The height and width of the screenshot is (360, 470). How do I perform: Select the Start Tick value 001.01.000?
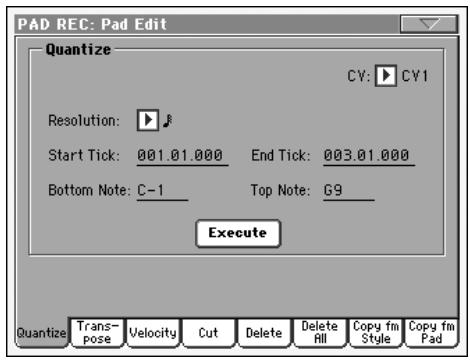(182, 156)
